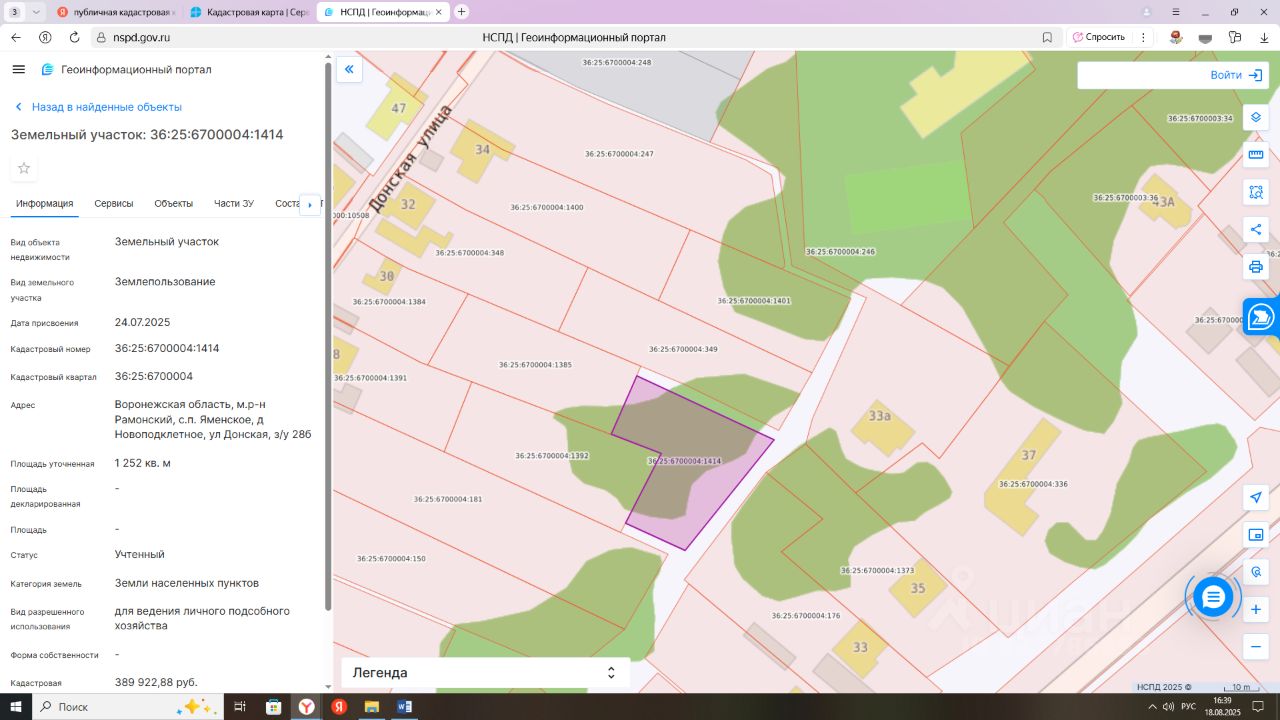Open a new browser tab

click(461, 12)
